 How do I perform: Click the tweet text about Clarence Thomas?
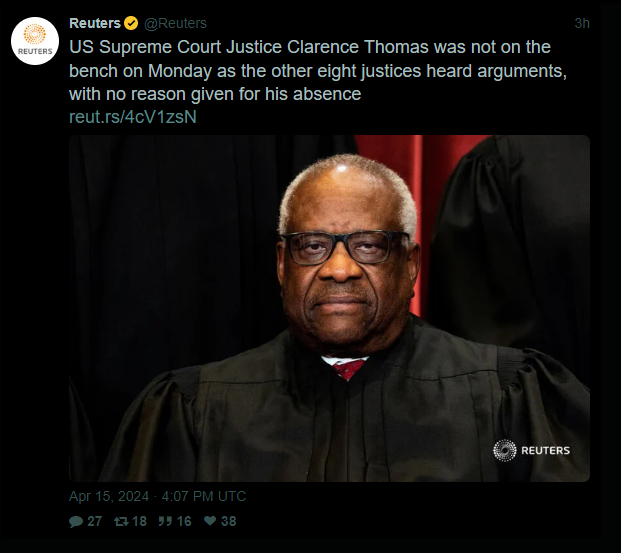coord(318,71)
